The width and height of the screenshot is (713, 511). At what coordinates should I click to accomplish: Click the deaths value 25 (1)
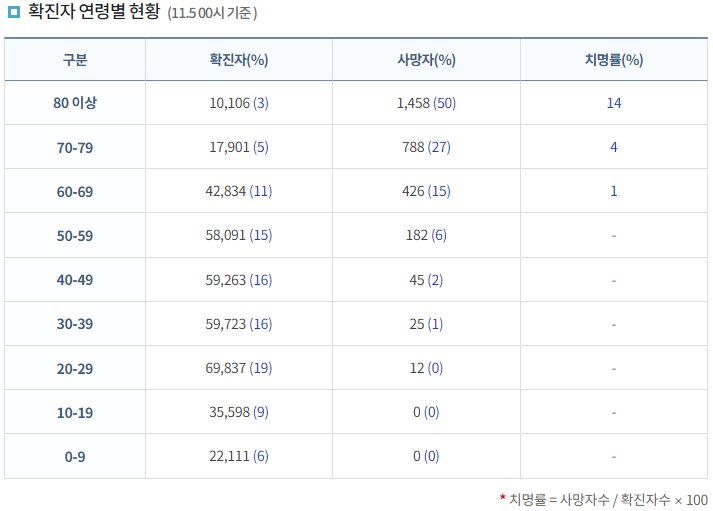pos(426,324)
